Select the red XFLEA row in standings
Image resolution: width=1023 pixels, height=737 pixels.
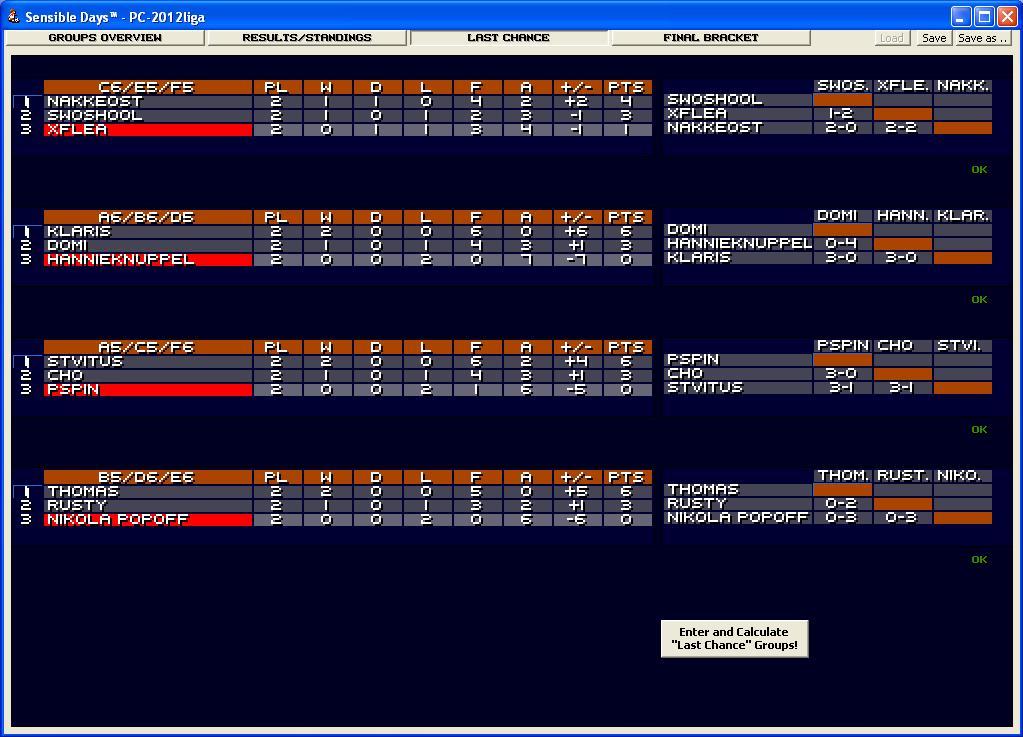point(147,130)
